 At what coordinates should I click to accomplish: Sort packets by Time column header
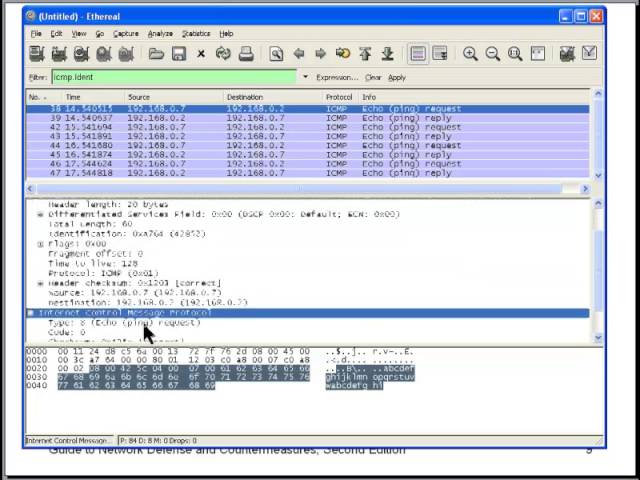tap(93, 97)
